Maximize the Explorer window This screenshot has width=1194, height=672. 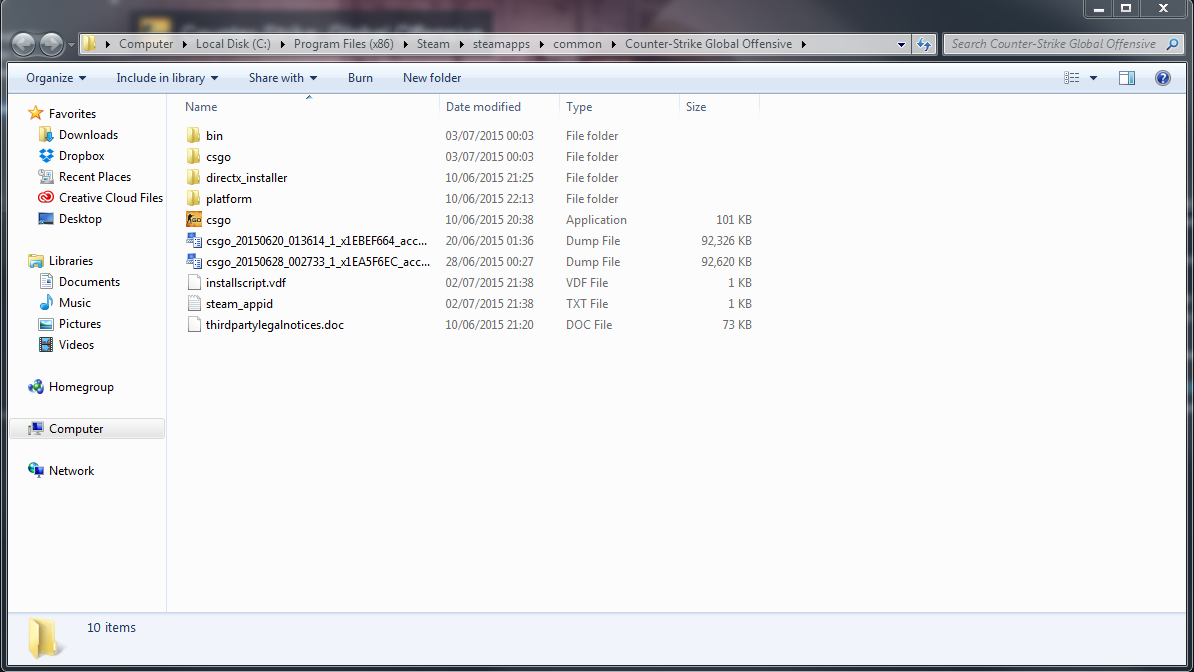click(x=1125, y=8)
